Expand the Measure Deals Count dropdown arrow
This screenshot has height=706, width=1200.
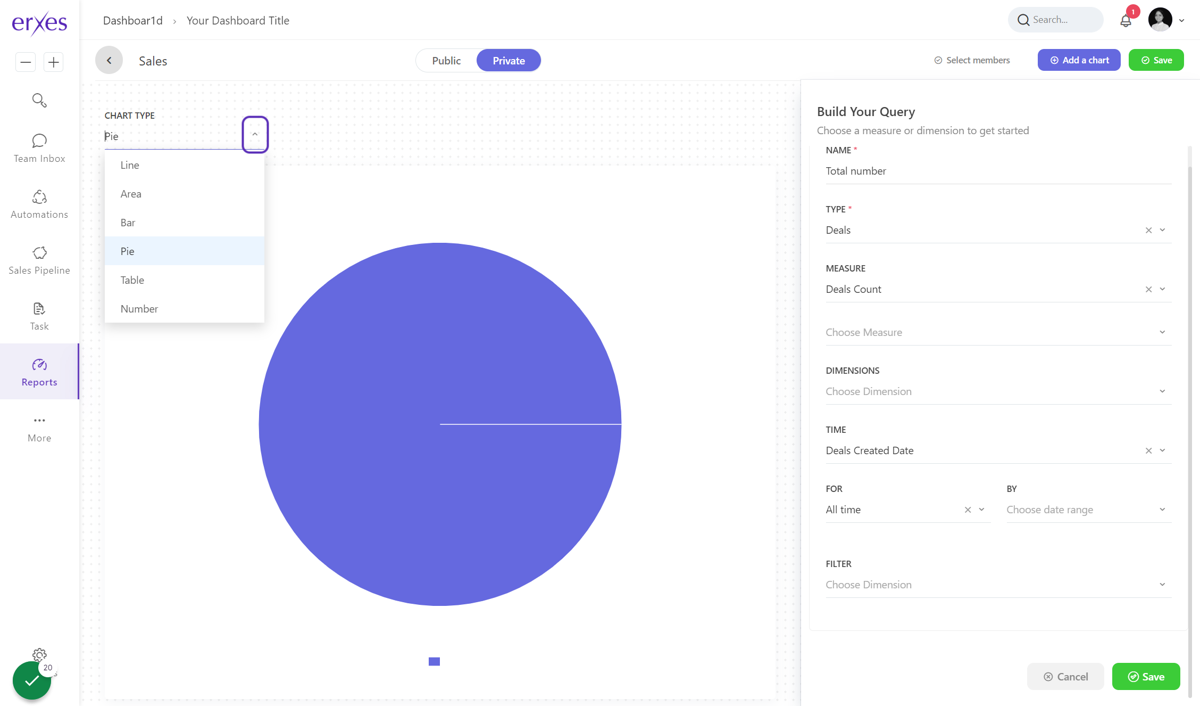click(1162, 289)
